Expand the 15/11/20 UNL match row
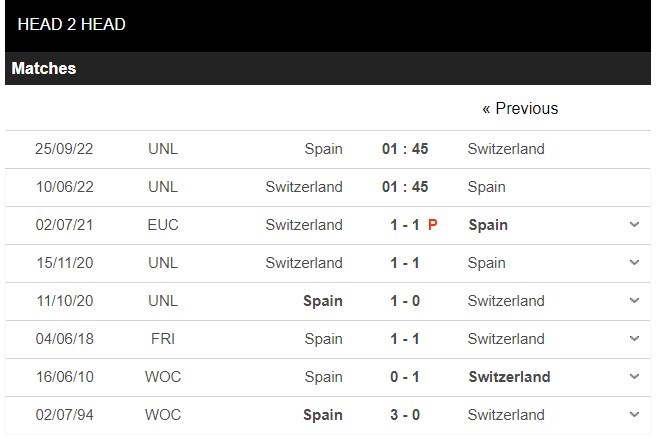 (x=634, y=263)
